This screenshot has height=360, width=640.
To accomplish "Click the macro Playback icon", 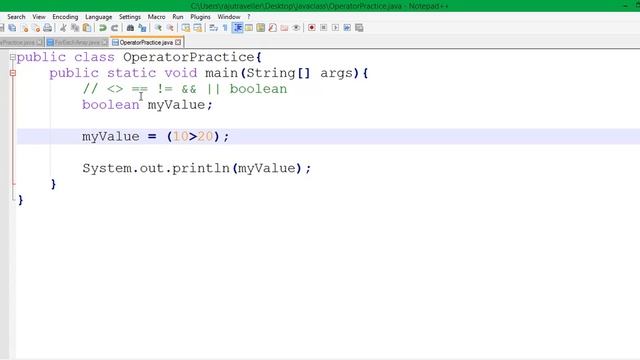I will 336,28.
